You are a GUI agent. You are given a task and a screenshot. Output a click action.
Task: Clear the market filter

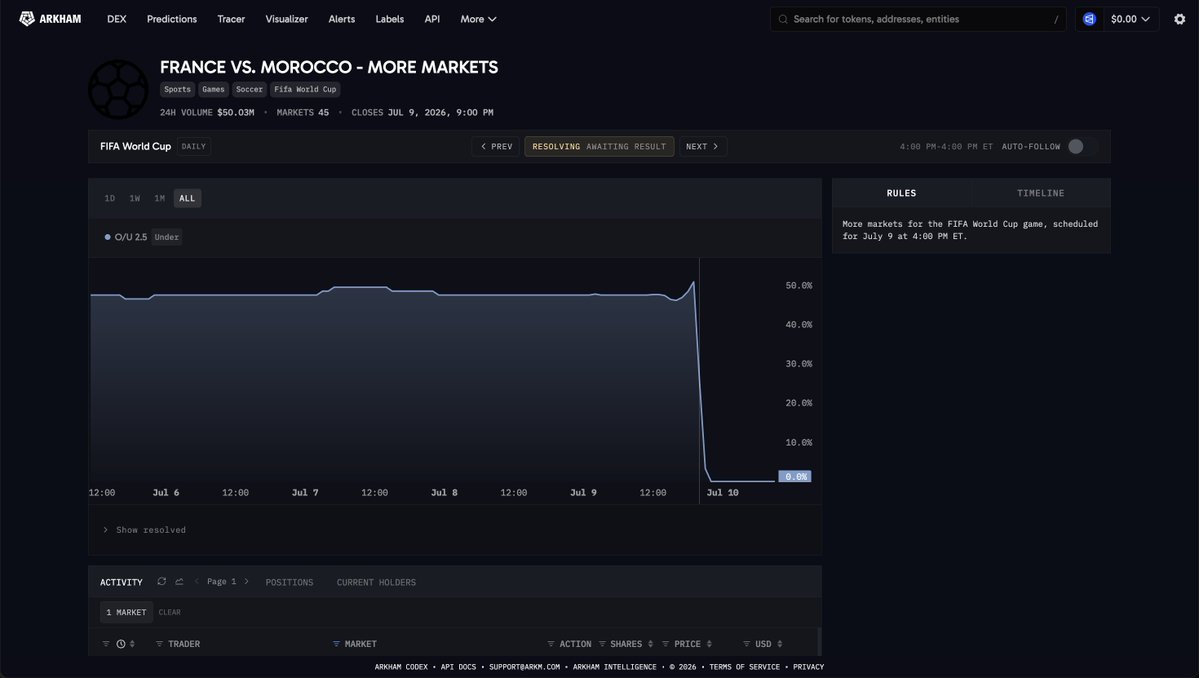(170, 612)
